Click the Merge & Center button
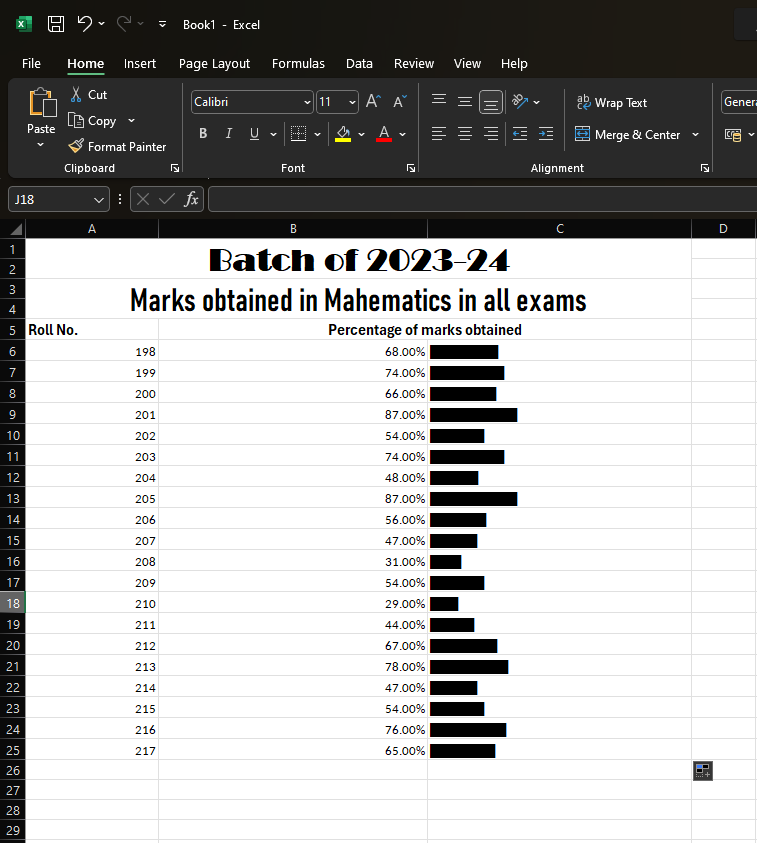This screenshot has height=843, width=757. 627,134
